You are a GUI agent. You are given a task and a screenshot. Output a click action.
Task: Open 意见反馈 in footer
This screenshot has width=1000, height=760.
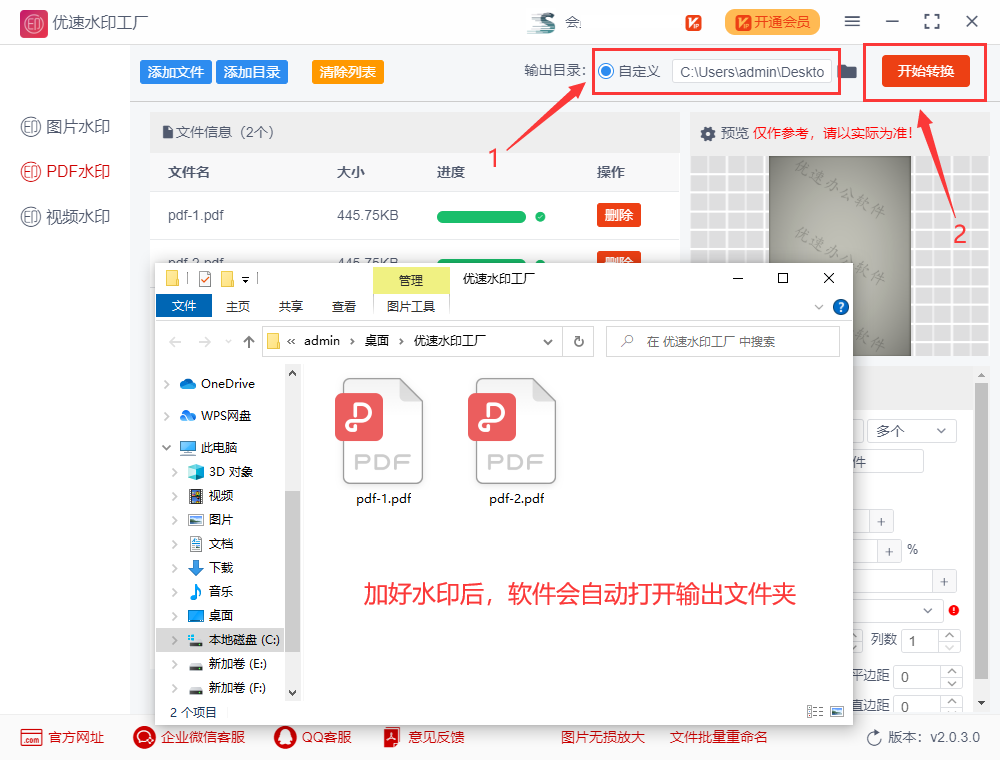coord(423,738)
